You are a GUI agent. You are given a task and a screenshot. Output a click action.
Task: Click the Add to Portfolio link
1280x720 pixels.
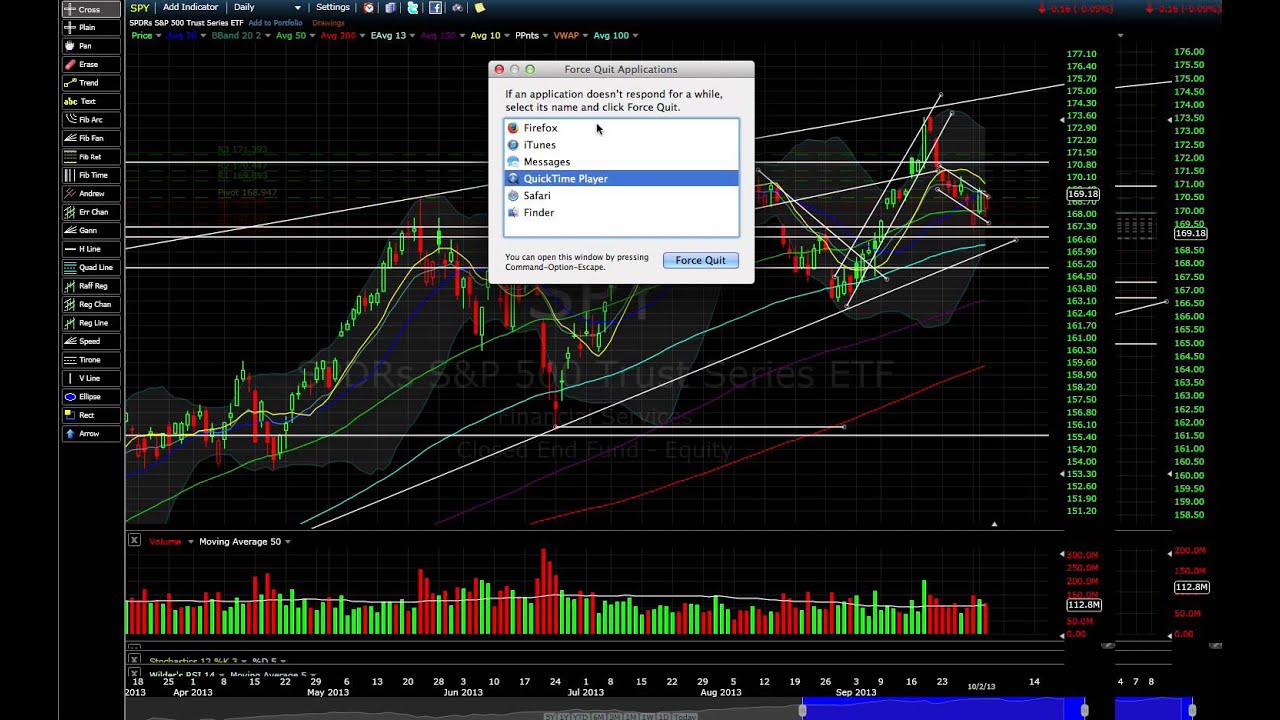click(x=276, y=23)
